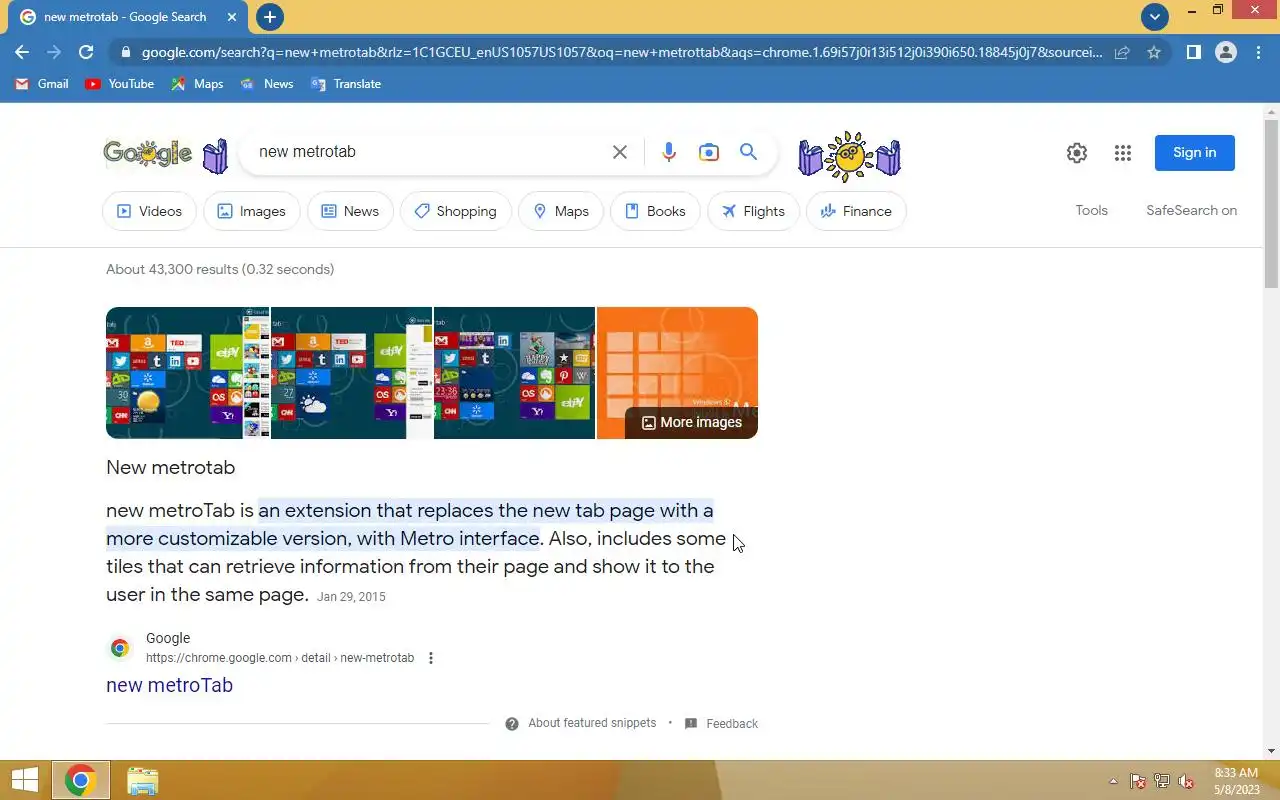The height and width of the screenshot is (800, 1280).
Task: Click the Action Center flag tray icon
Action: click(x=1138, y=782)
